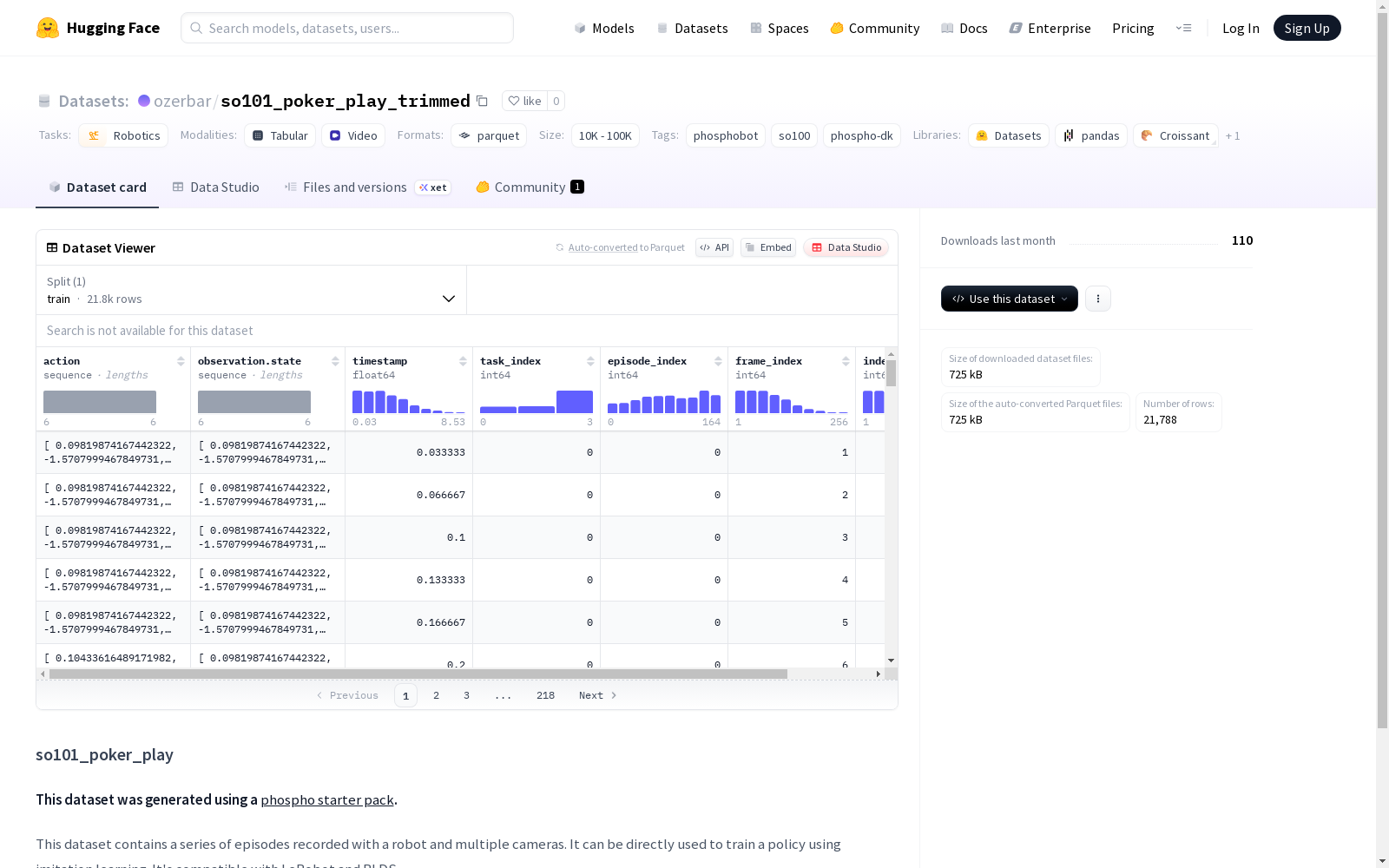The image size is (1389, 868).
Task: Select the Croissant library tag
Action: tap(1175, 135)
